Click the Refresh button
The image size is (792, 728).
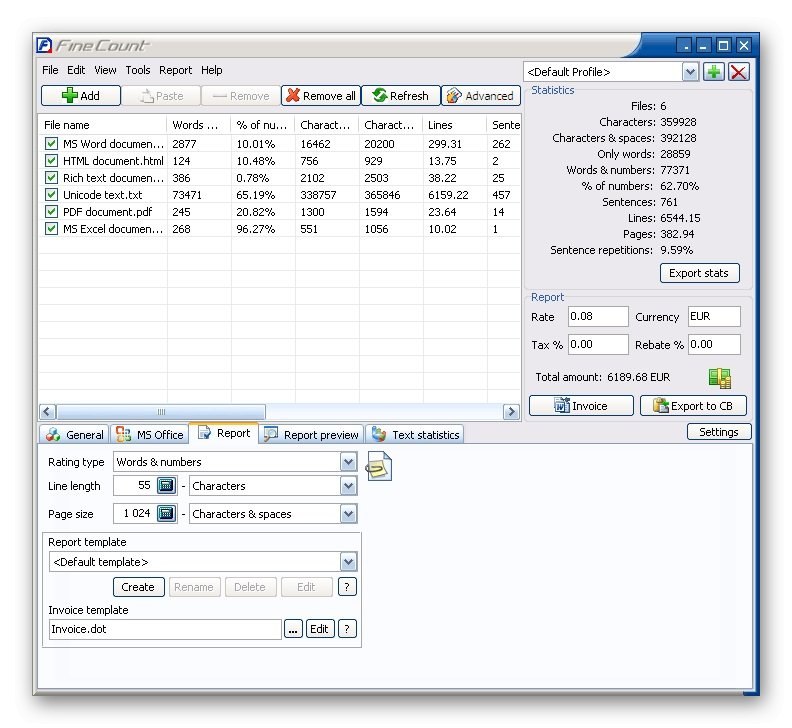click(x=401, y=95)
